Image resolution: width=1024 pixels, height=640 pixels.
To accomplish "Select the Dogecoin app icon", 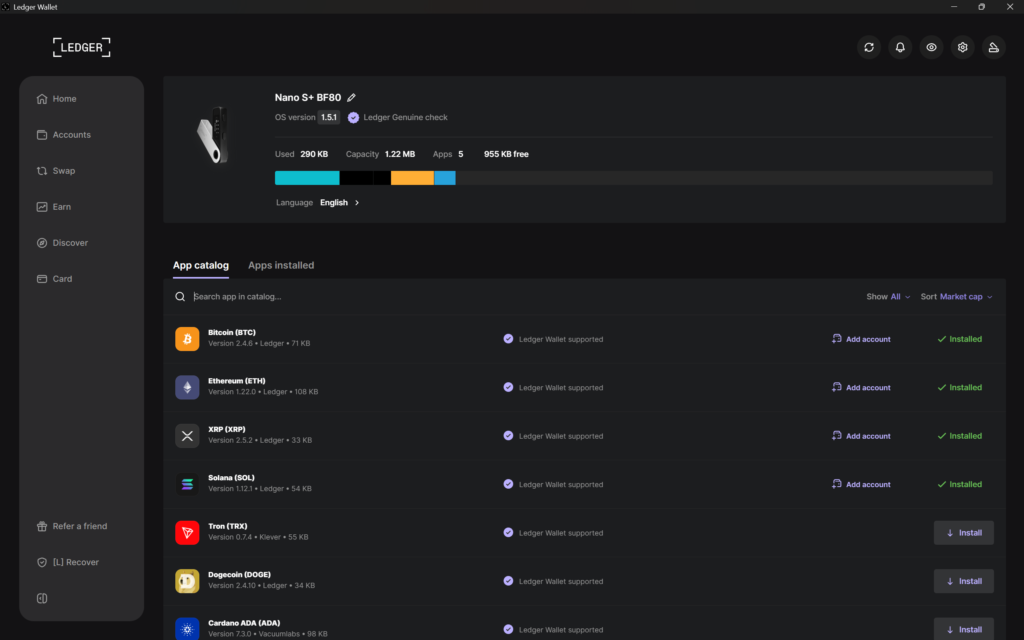I will 187,581.
